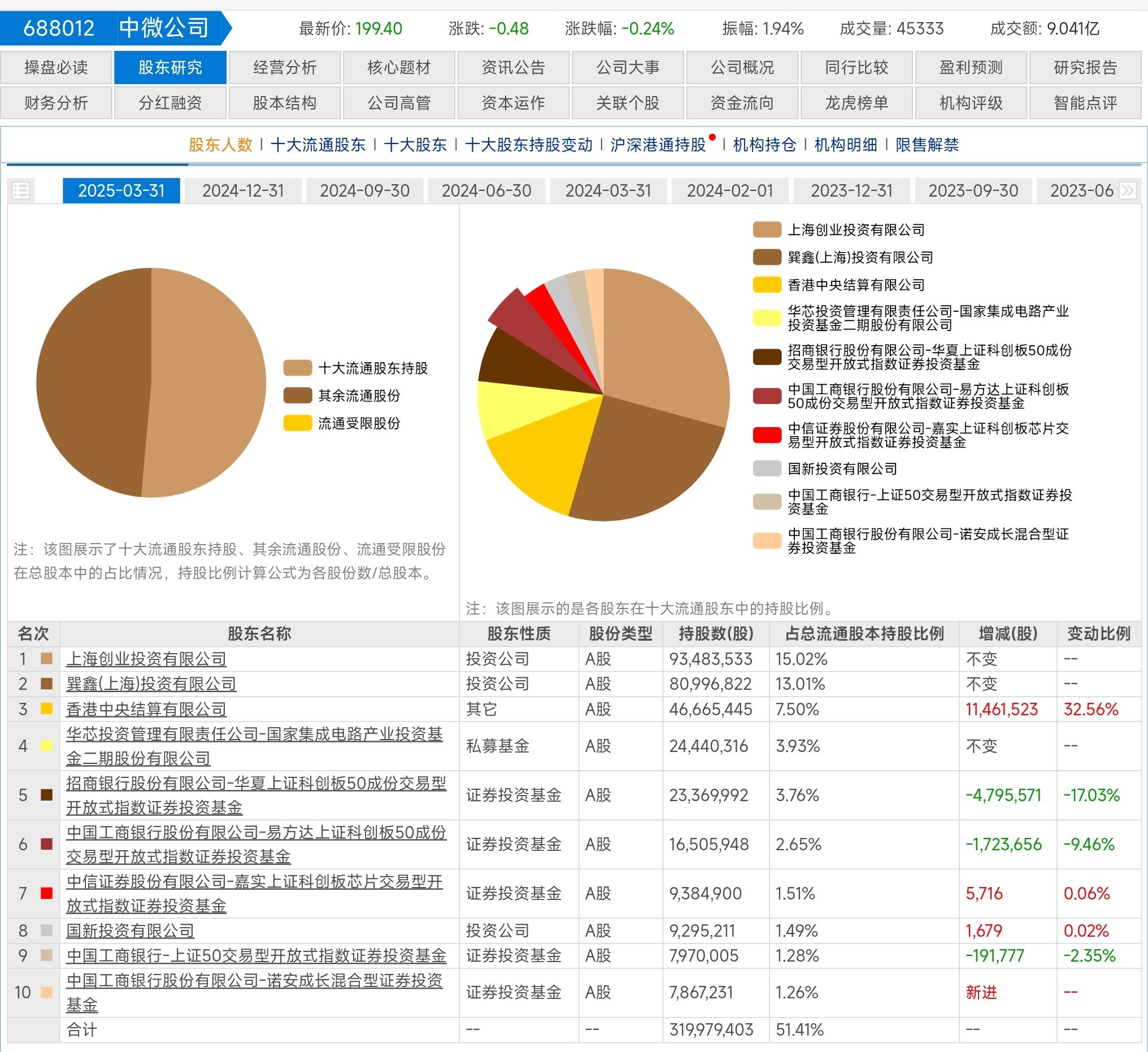This screenshot has height=1052, width=1148.
Task: Open the 财务分析 tab
Action: coord(56,103)
